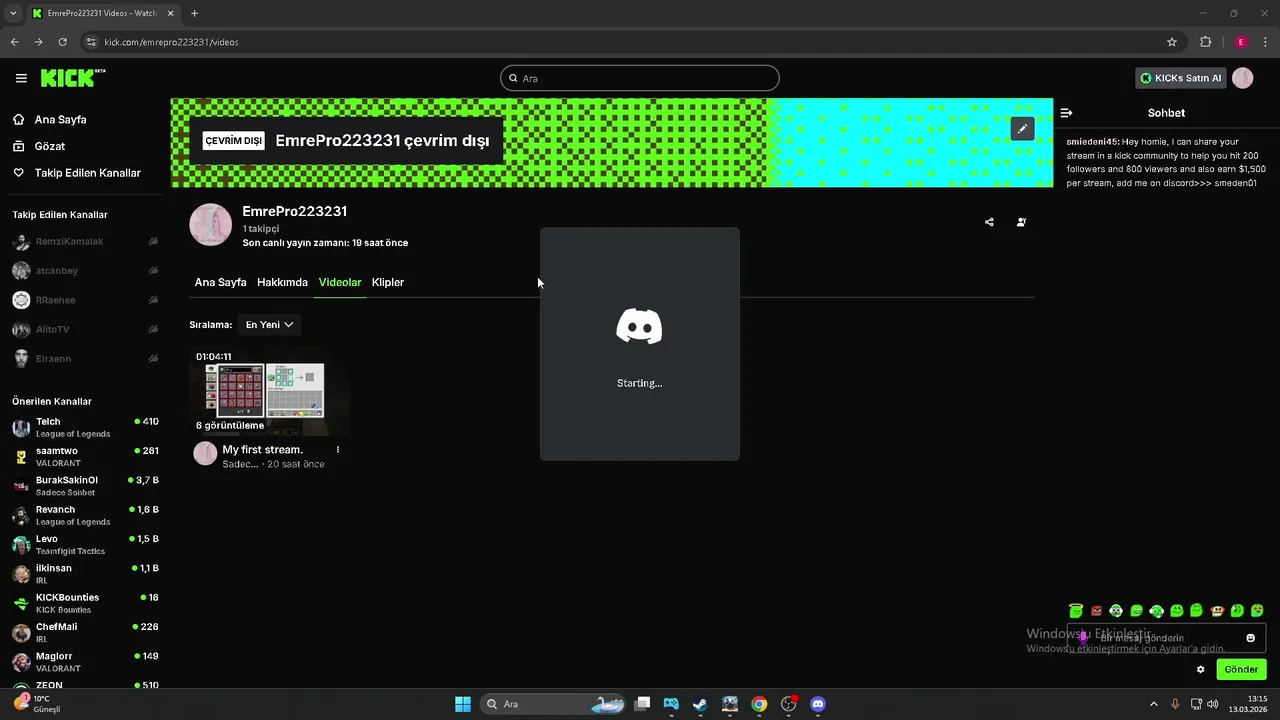
Task: Open Chrome extensions puzzle icon
Action: 1205,42
